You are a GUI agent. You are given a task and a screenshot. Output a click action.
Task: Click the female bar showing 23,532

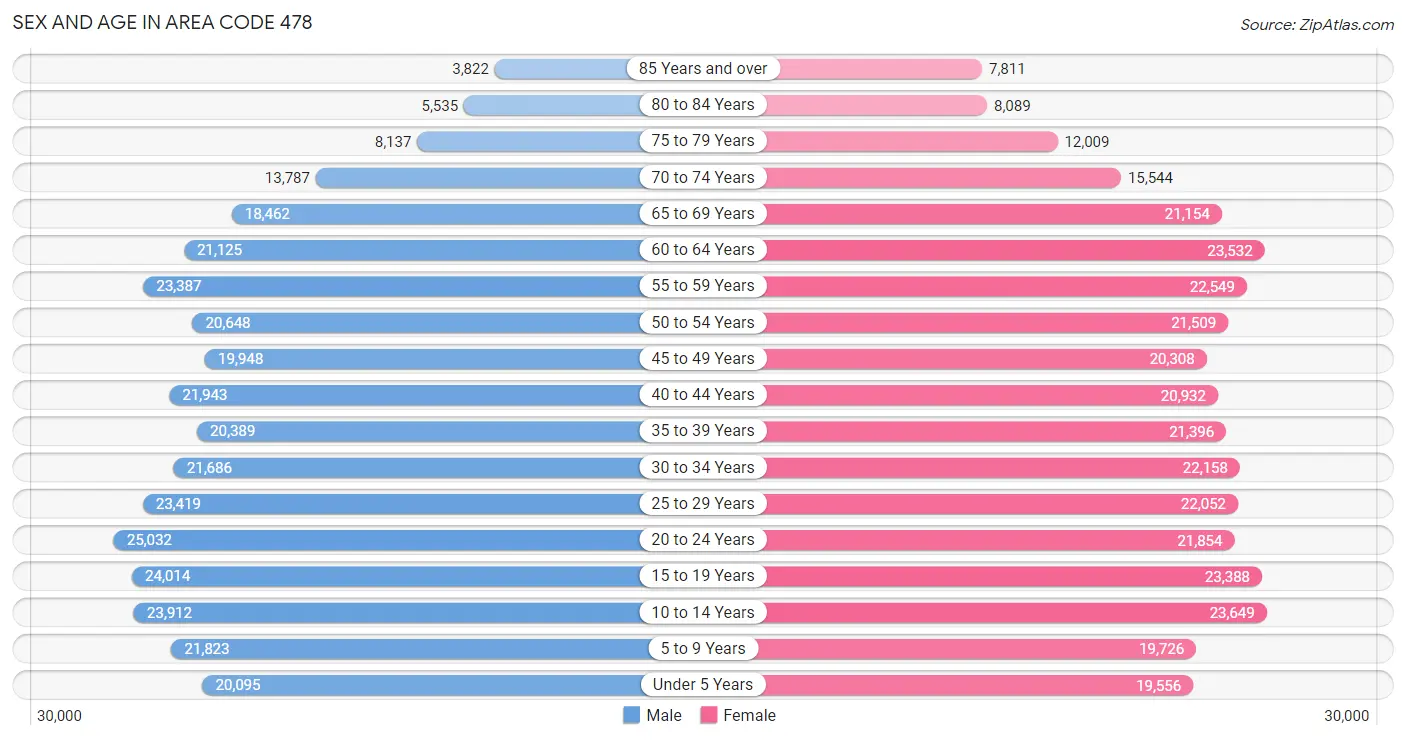click(x=984, y=250)
